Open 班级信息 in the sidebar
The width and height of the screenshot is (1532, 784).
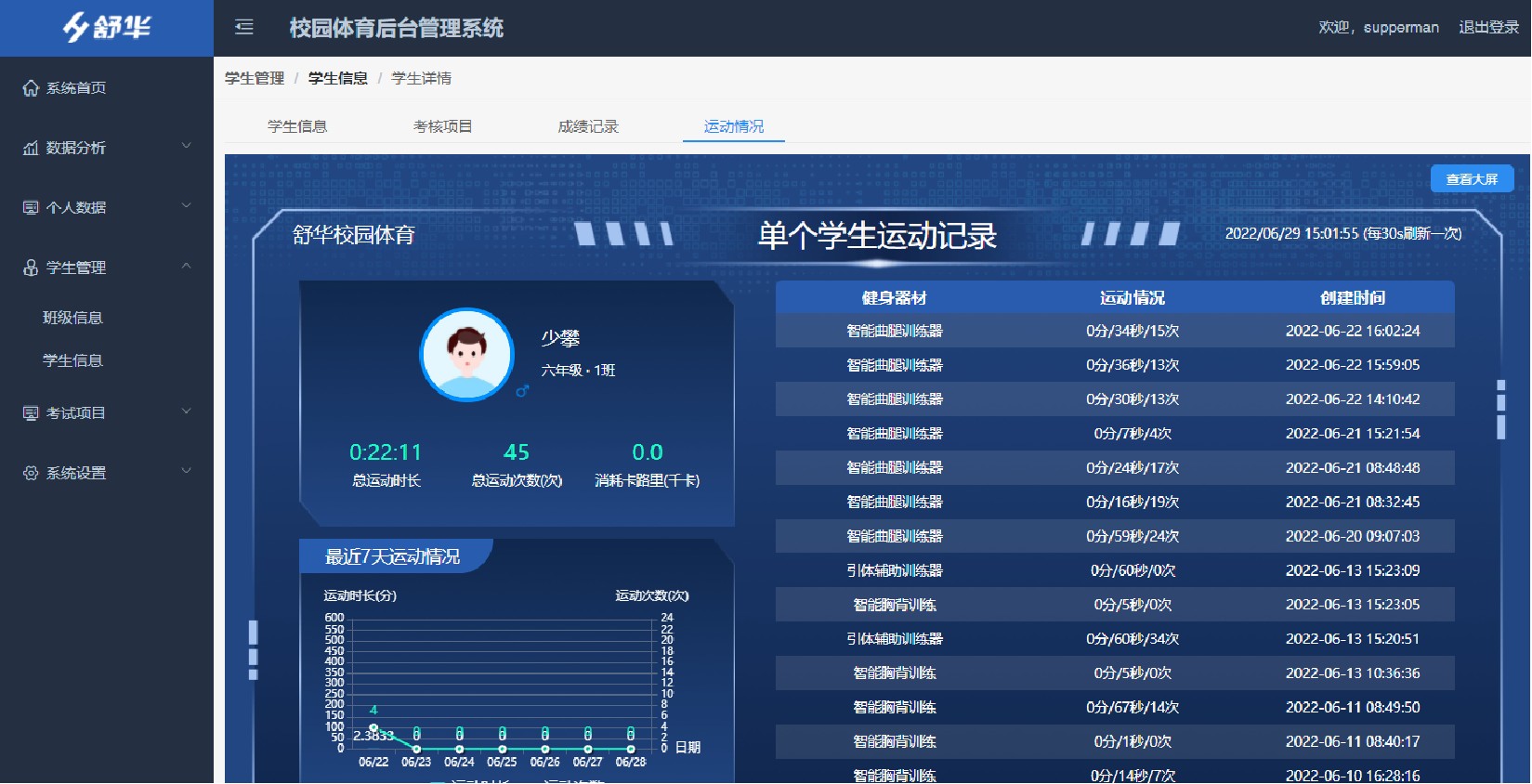[72, 318]
